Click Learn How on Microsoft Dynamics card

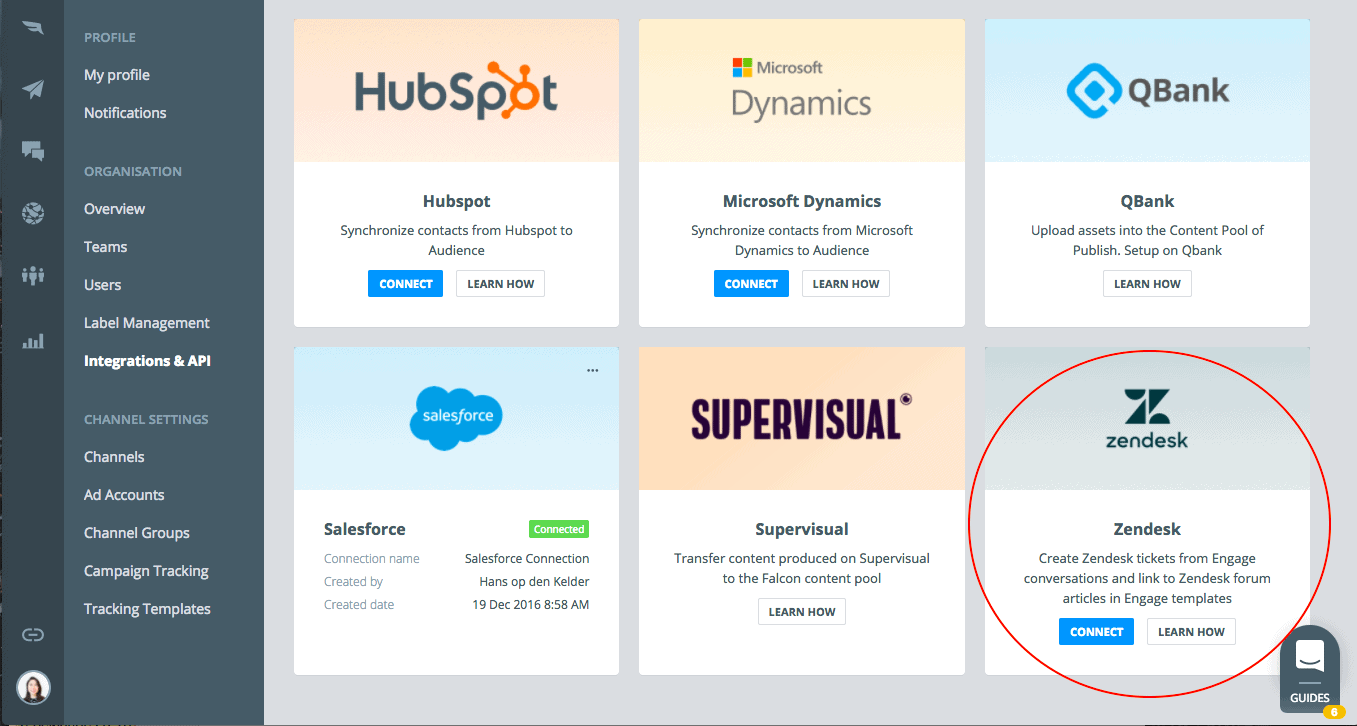(x=846, y=284)
